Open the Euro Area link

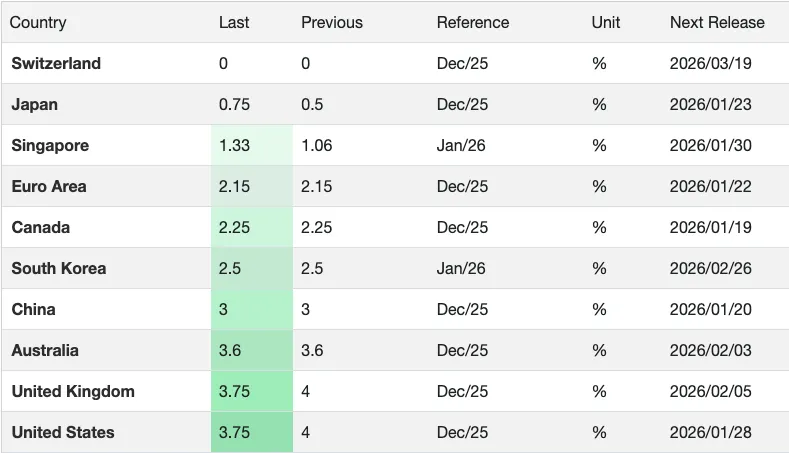coord(49,186)
